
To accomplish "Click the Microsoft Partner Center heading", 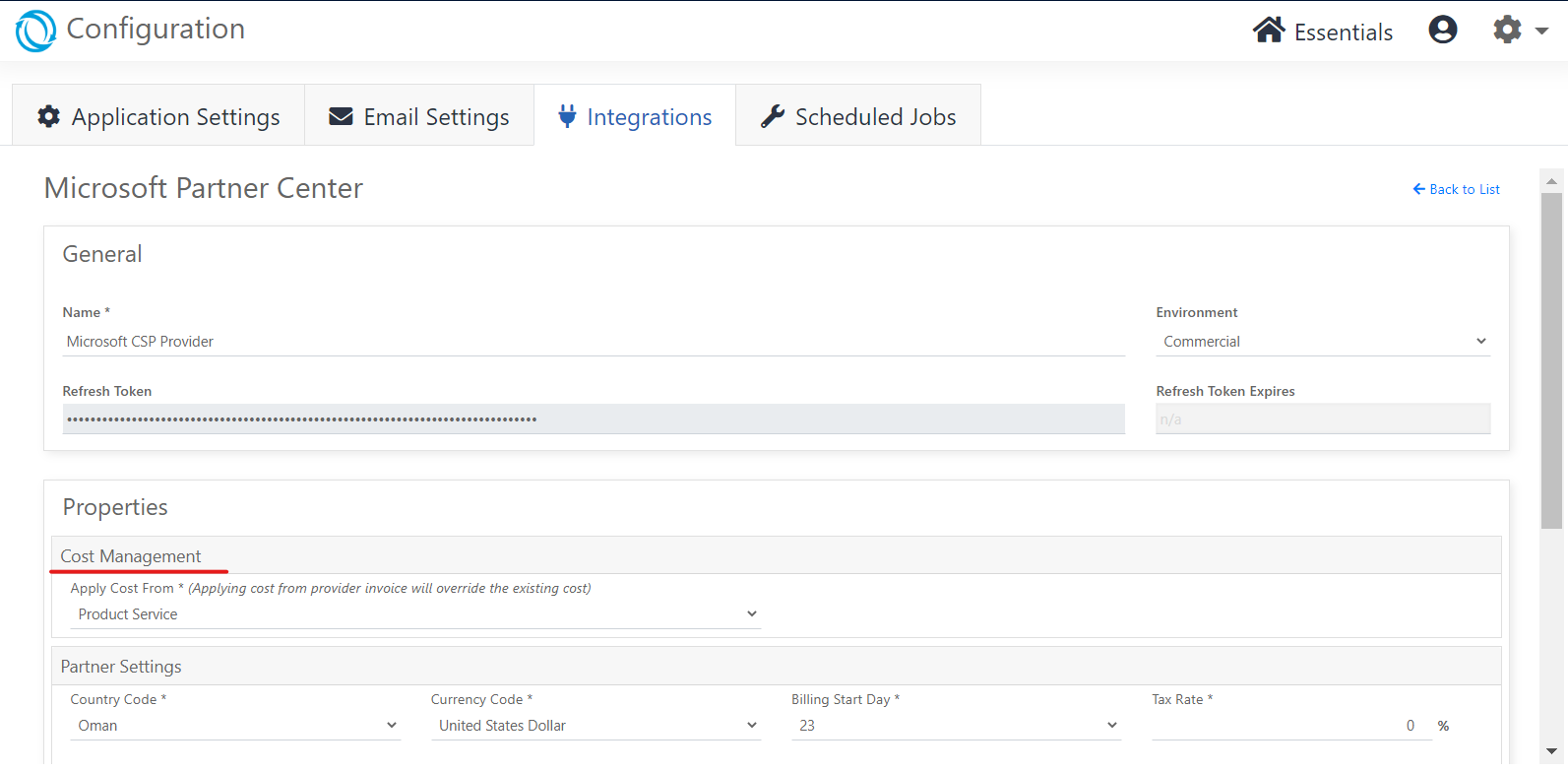I will click(x=204, y=188).
